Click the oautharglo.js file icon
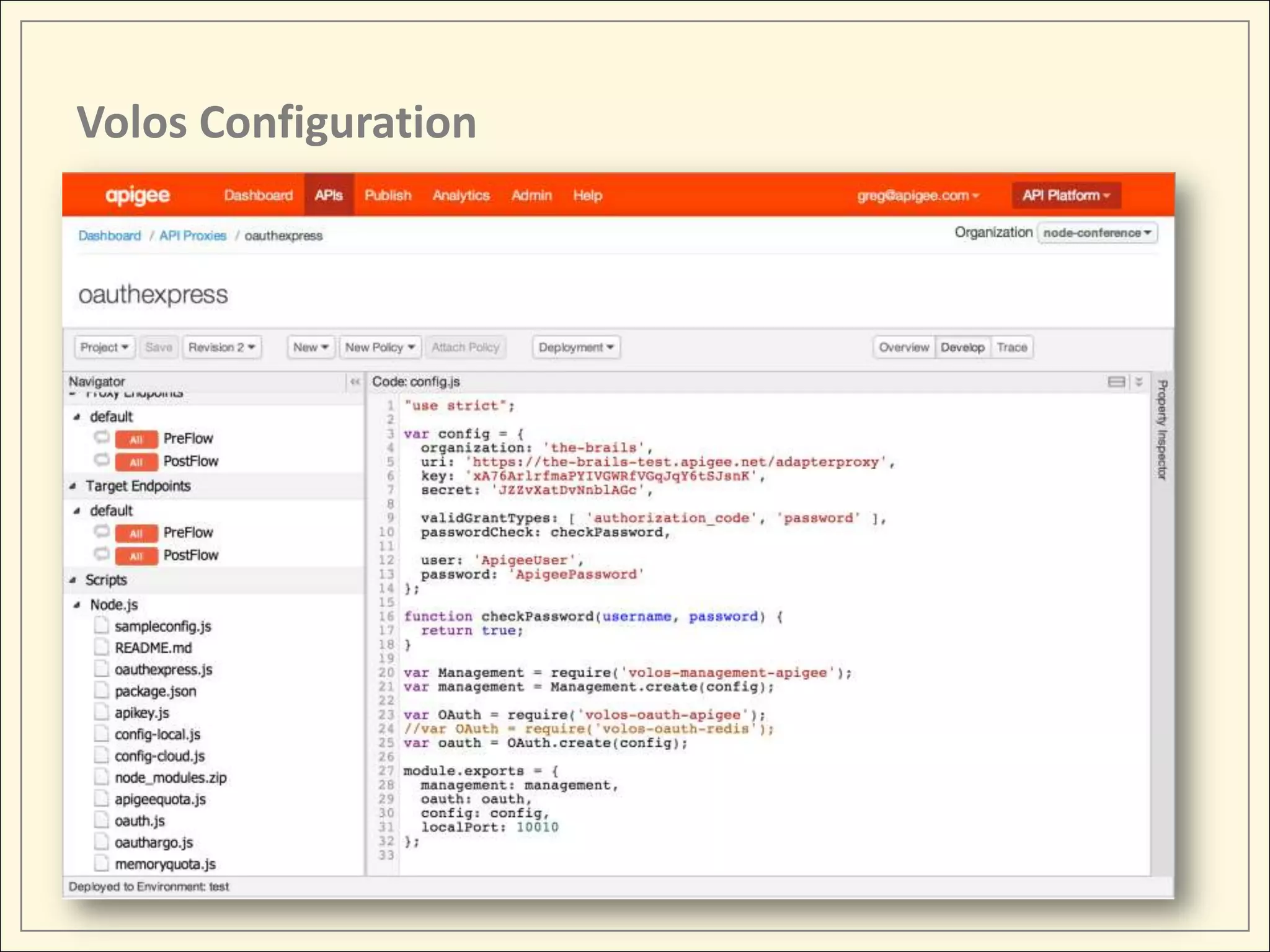1270x952 pixels. click(x=101, y=842)
